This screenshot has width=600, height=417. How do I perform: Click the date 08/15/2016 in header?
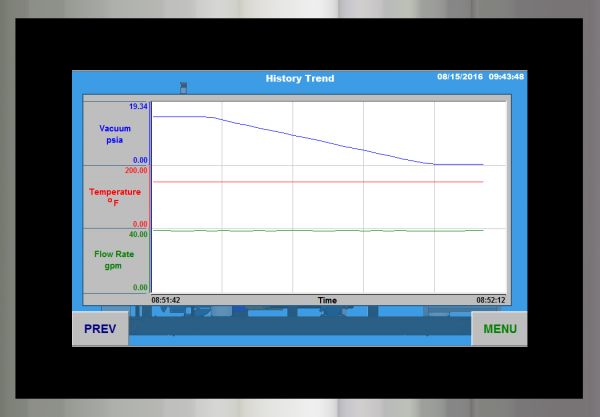459,77
